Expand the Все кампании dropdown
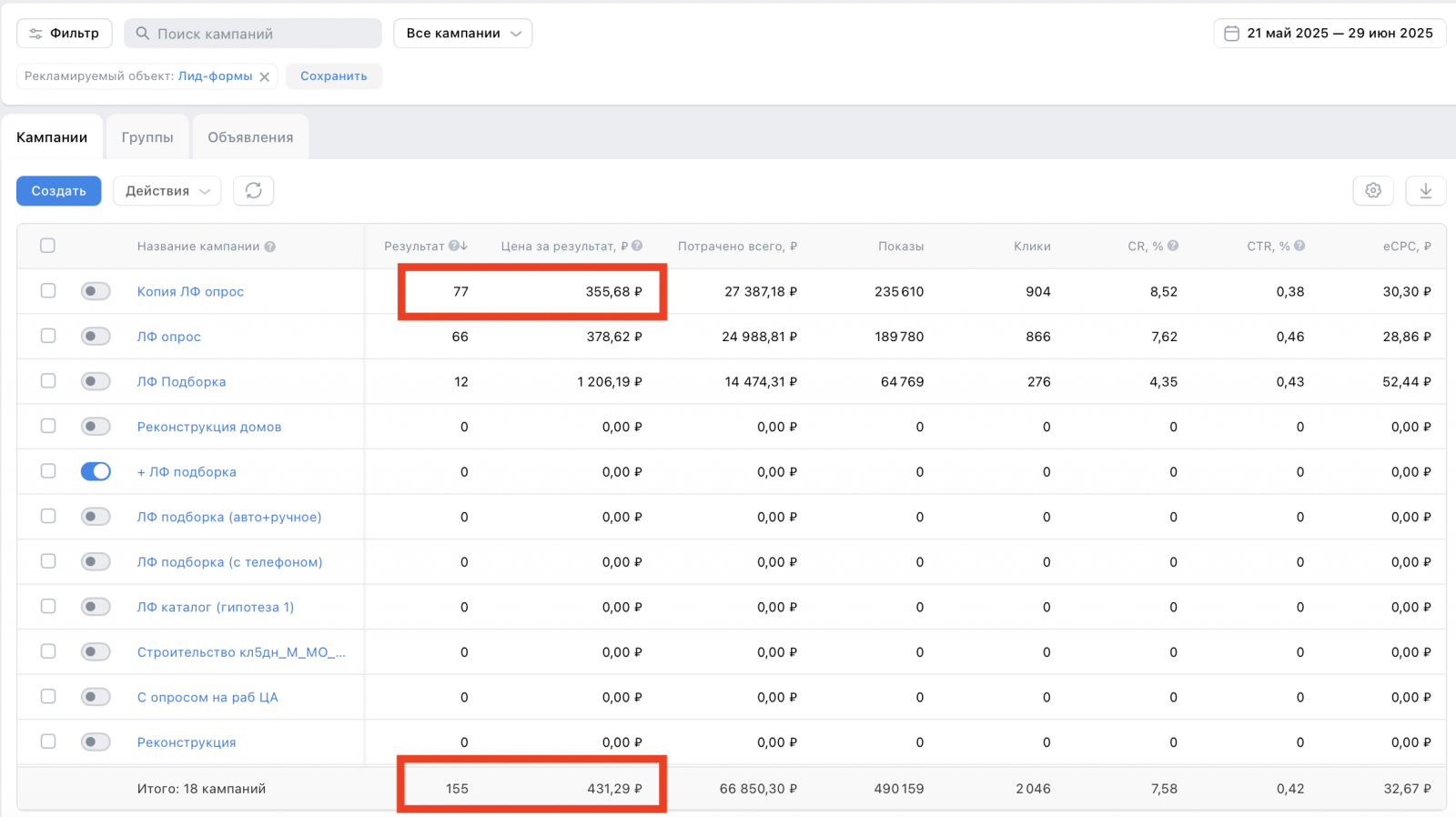 coord(462,34)
